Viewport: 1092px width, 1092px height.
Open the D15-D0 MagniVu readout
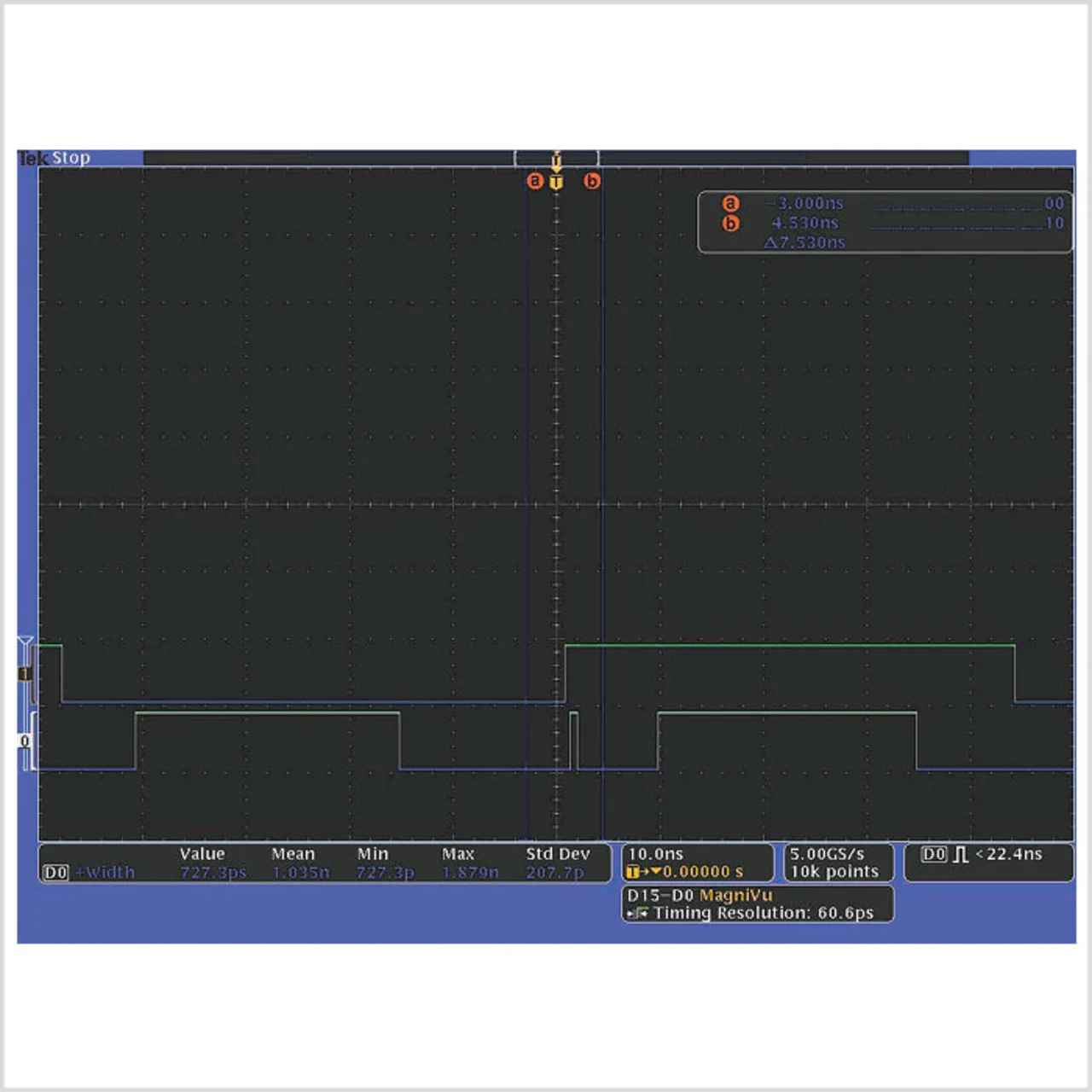pos(700,896)
